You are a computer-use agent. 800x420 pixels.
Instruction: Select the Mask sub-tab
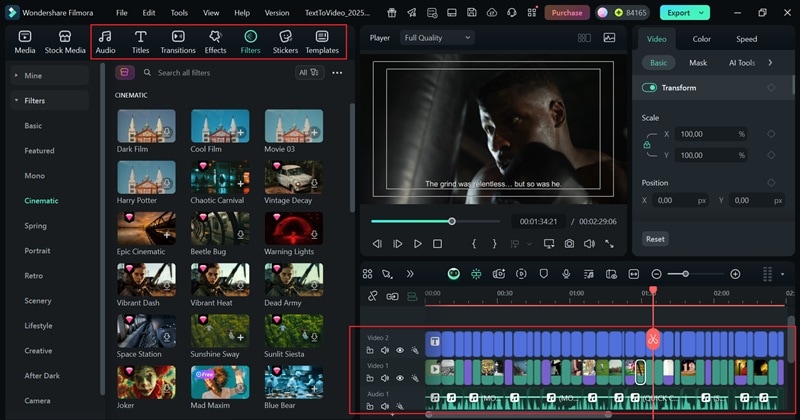pos(698,63)
